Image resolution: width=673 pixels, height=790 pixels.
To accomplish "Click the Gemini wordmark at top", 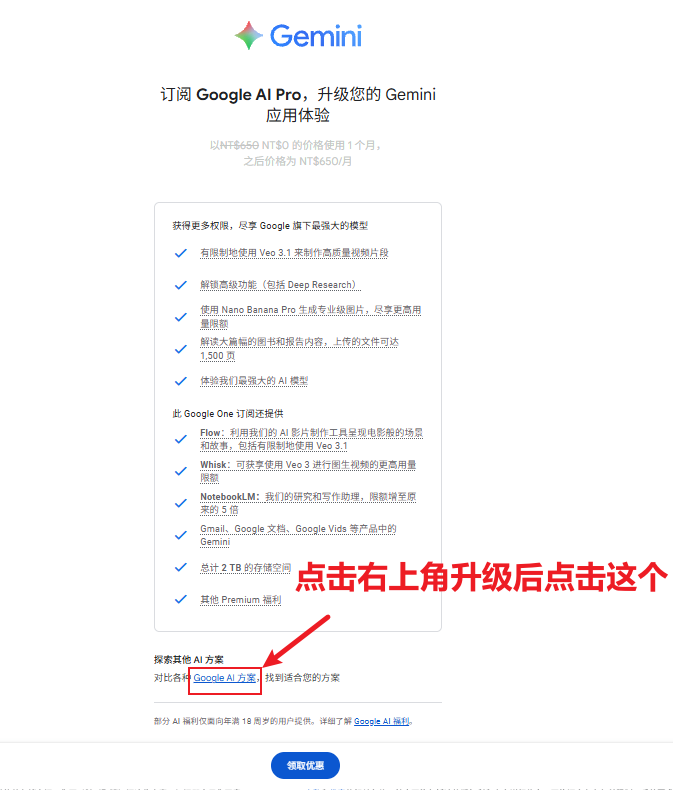I will [x=316, y=36].
